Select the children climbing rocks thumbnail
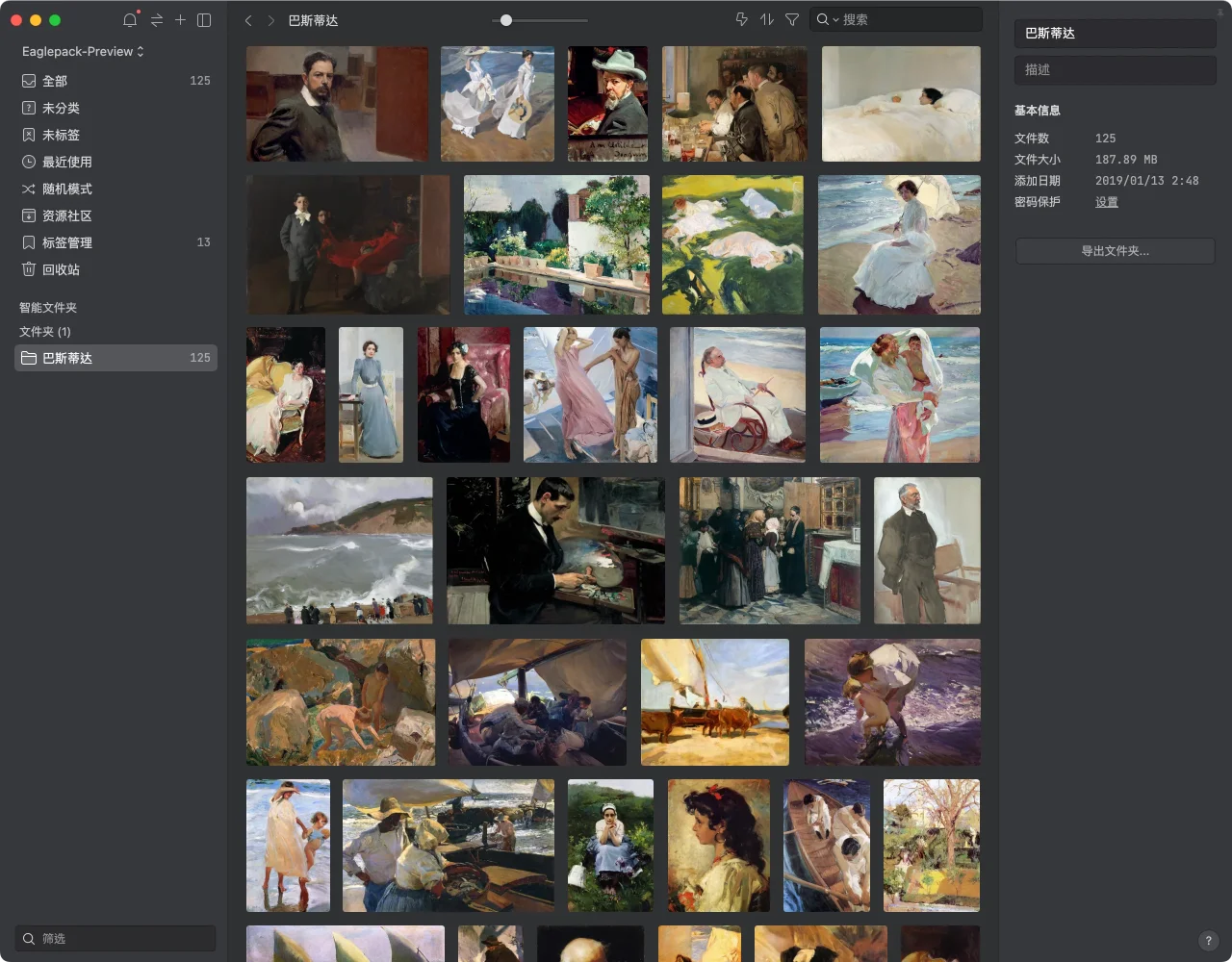 click(341, 702)
